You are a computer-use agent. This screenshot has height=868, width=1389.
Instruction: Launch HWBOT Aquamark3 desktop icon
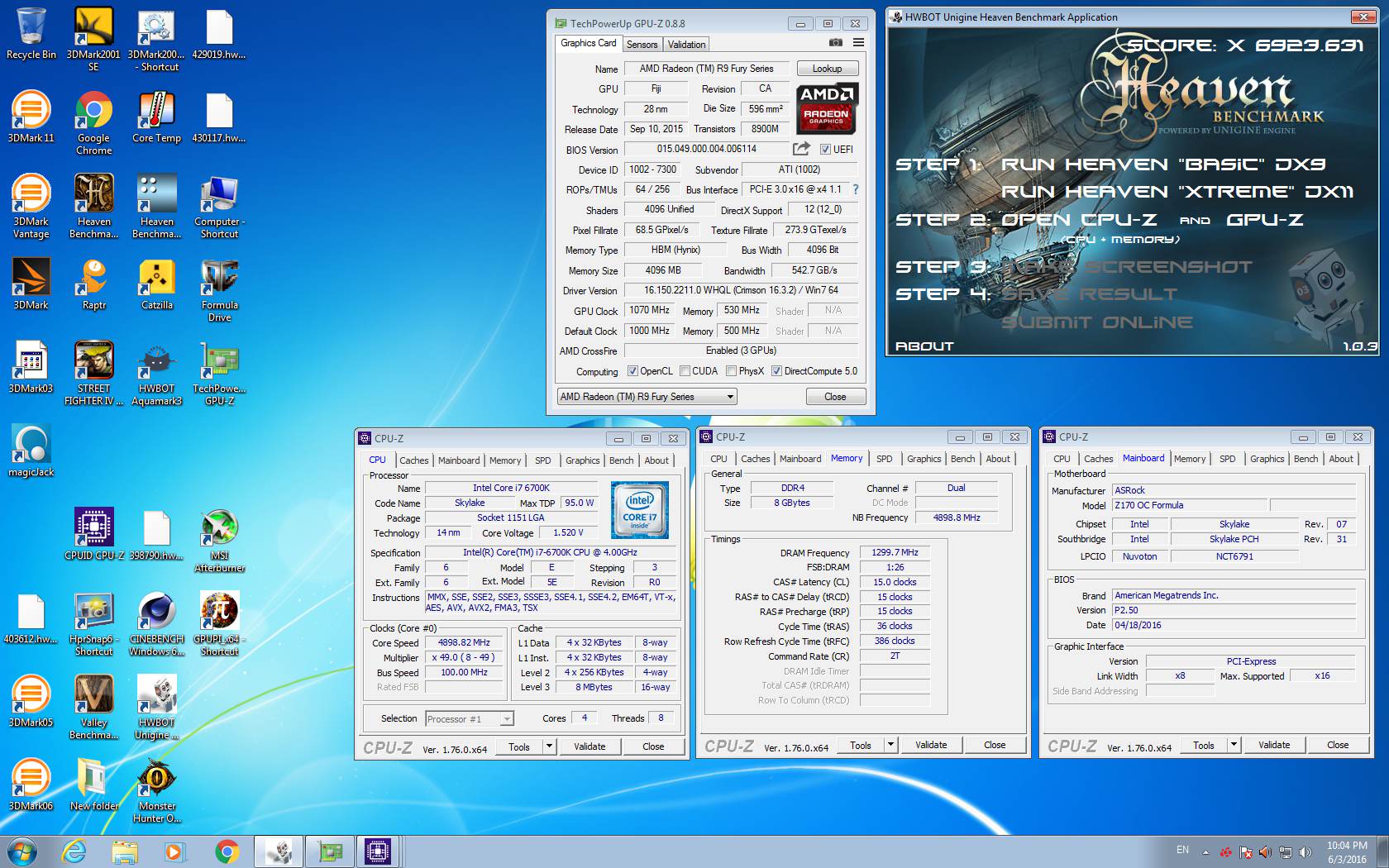point(156,374)
